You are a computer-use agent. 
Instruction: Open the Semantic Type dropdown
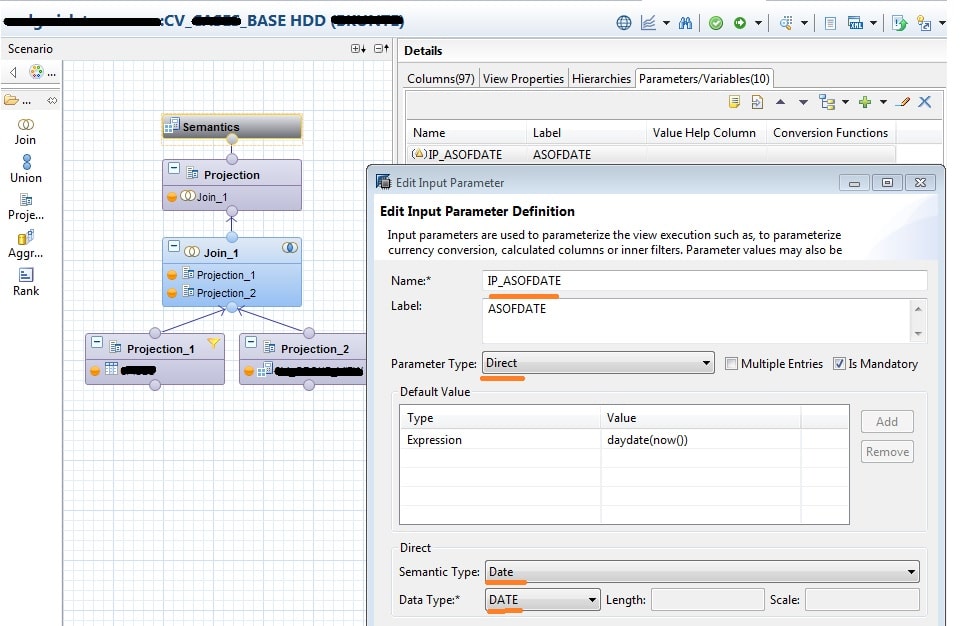coord(702,573)
